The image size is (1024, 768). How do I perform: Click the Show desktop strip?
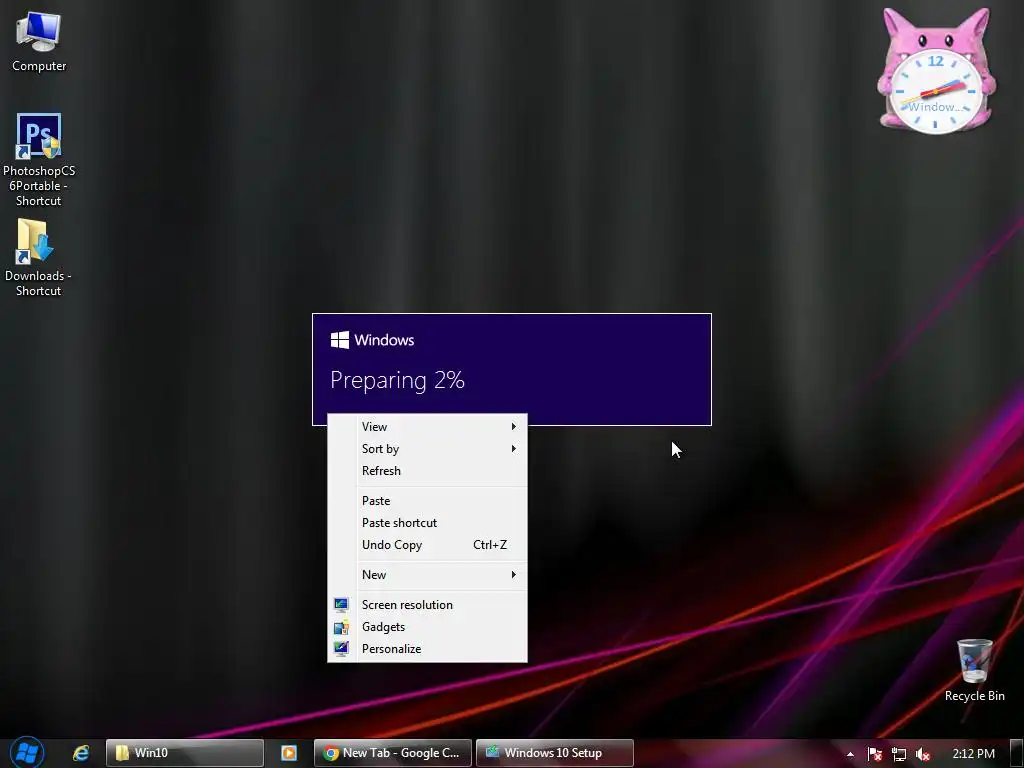click(x=1017, y=753)
